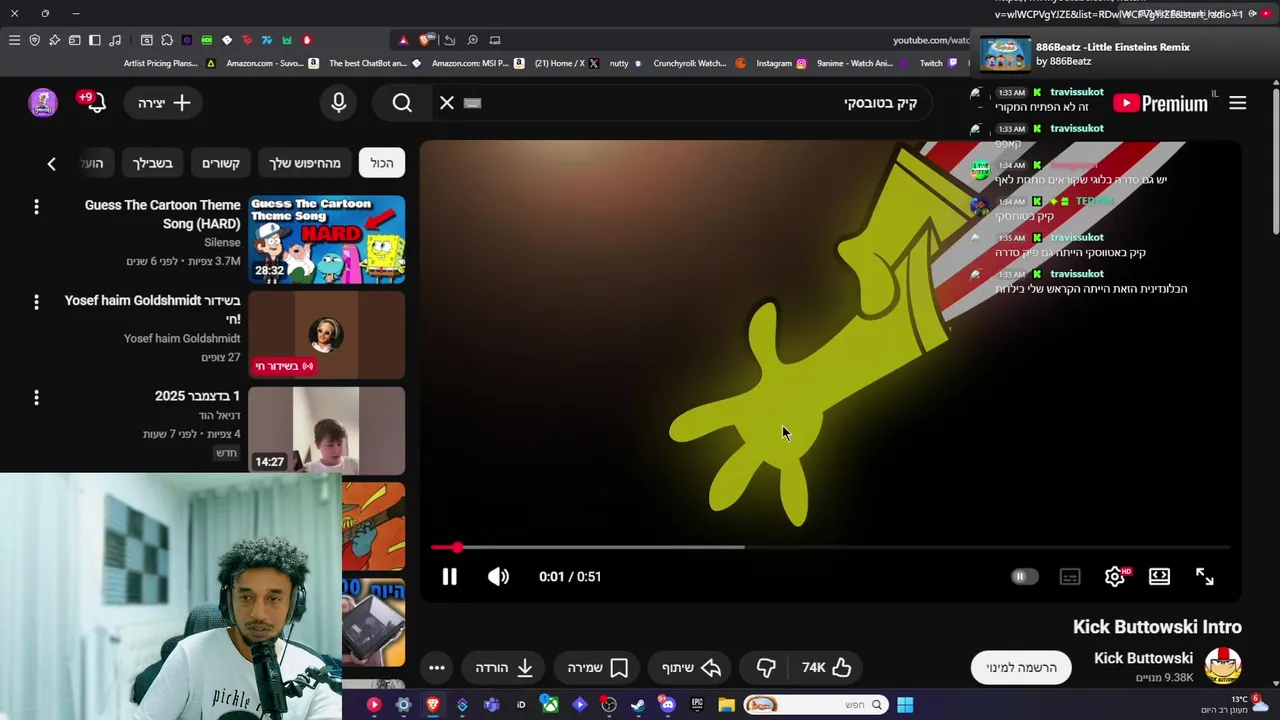Open The best ChatBot bookmark
The width and height of the screenshot is (1280, 720).
pos(375,63)
